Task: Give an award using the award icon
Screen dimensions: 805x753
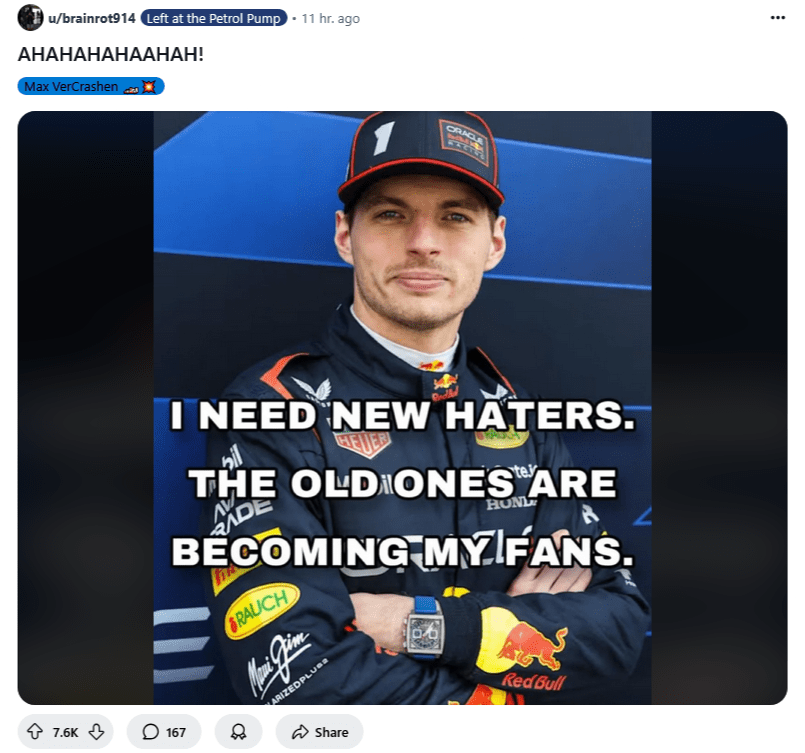Action: 238,731
